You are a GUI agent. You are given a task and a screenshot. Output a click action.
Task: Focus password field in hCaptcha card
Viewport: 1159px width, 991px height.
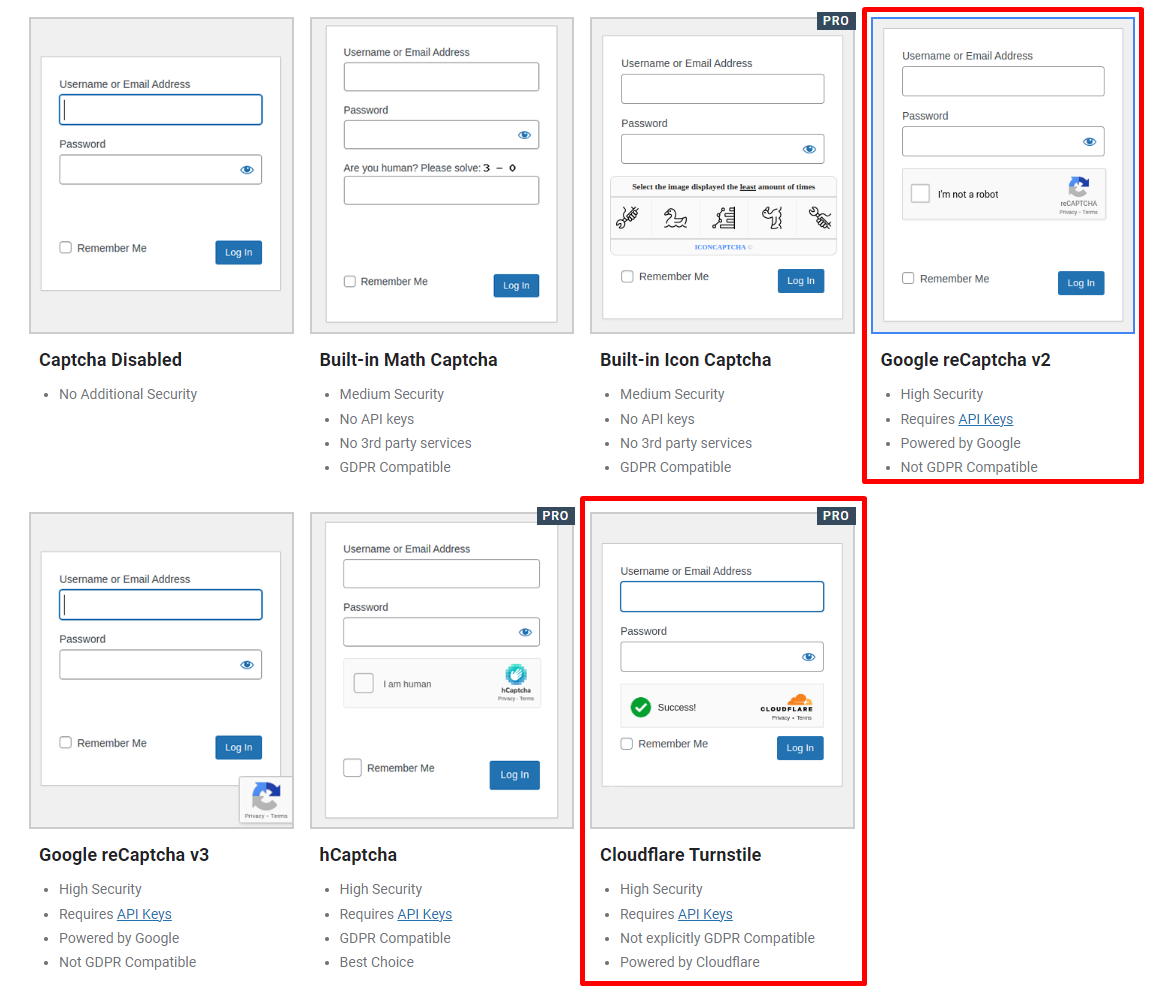click(441, 633)
